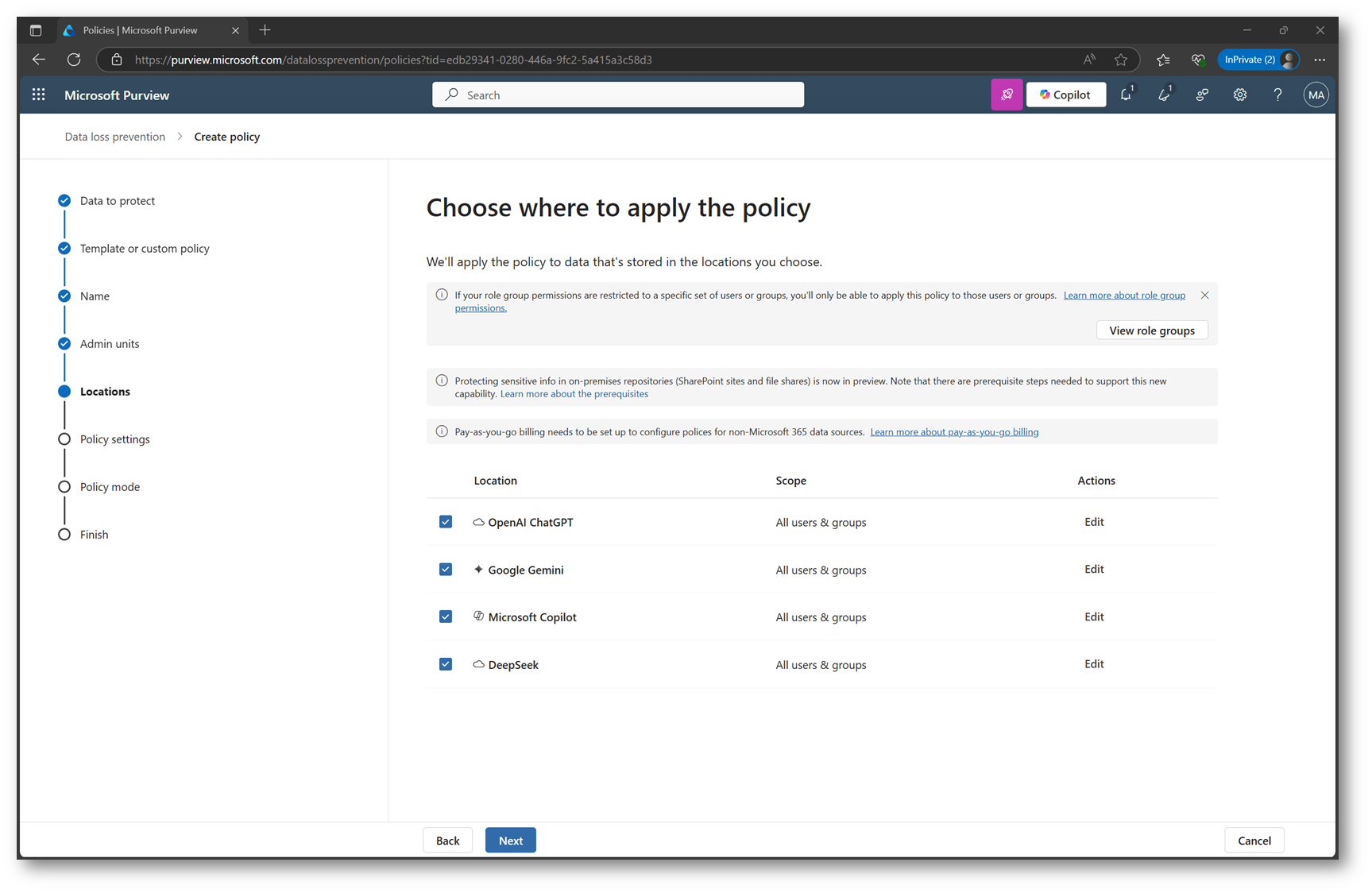
Task: Open the app launcher waffle icon
Action: pyautogui.click(x=38, y=95)
